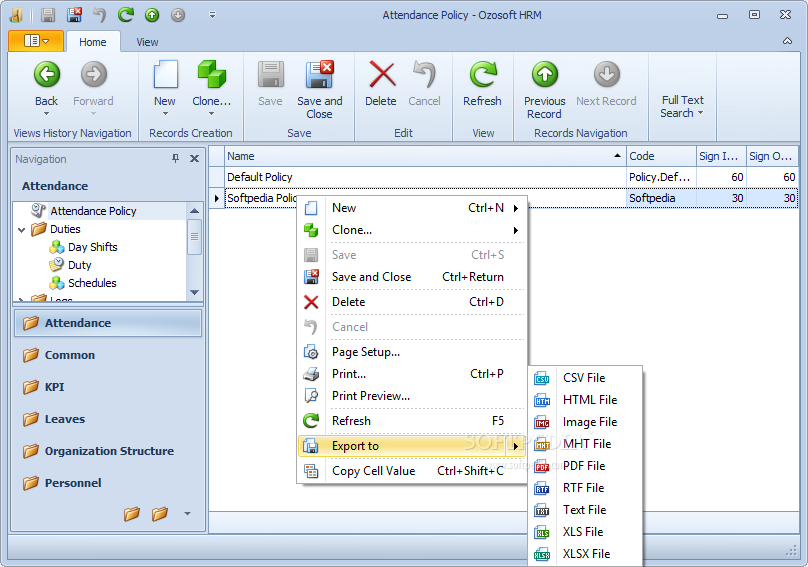
Task: Choose Text File export option
Action: coord(585,510)
